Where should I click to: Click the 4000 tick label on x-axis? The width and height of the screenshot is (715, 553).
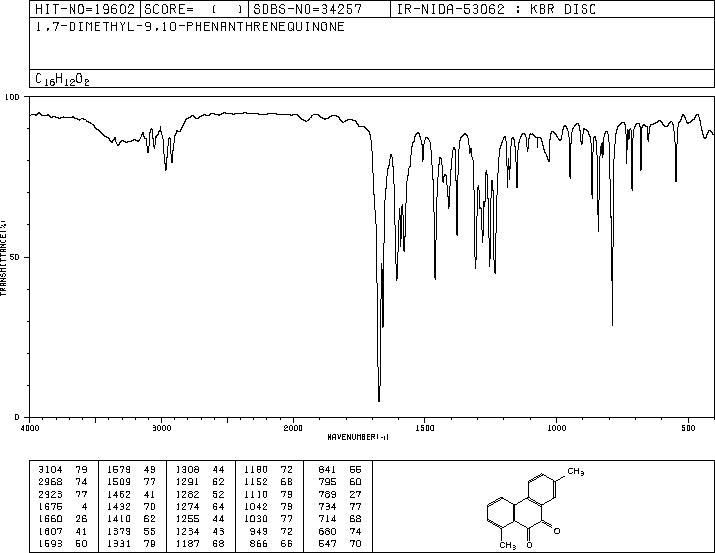point(30,428)
